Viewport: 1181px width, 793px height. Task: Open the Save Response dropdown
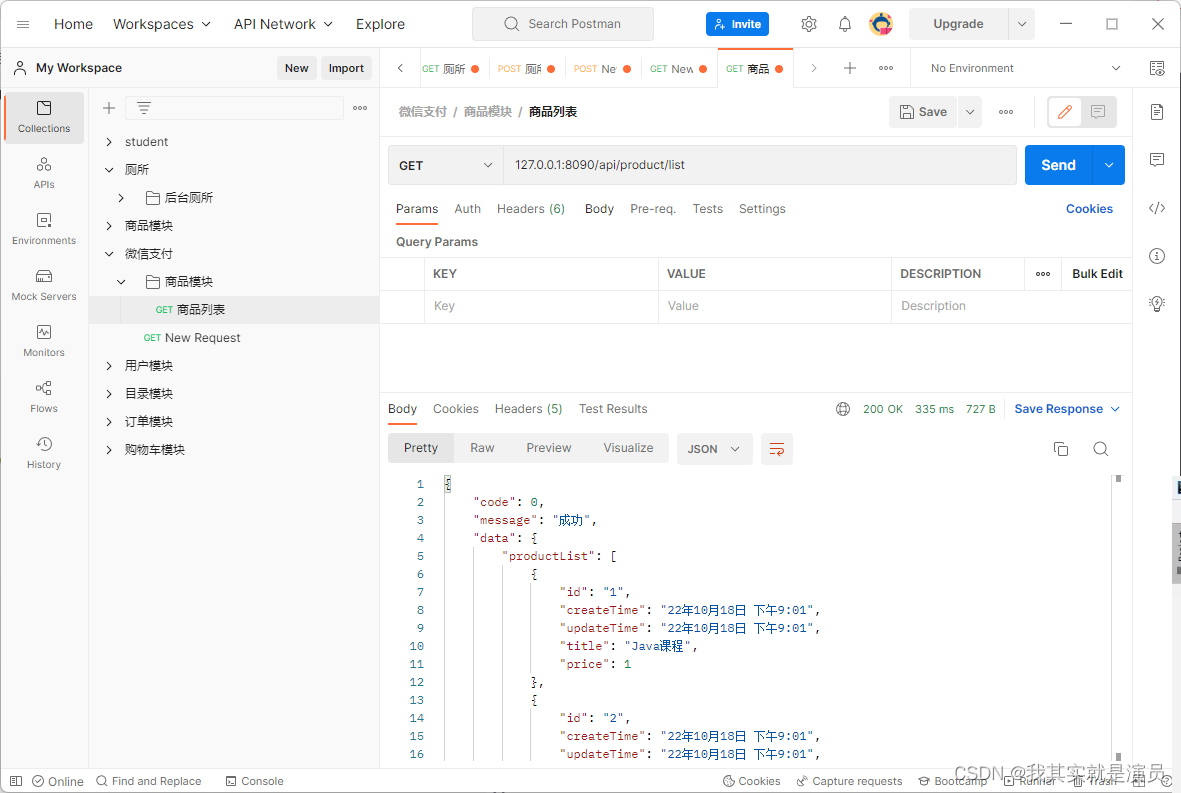[x=1067, y=409]
